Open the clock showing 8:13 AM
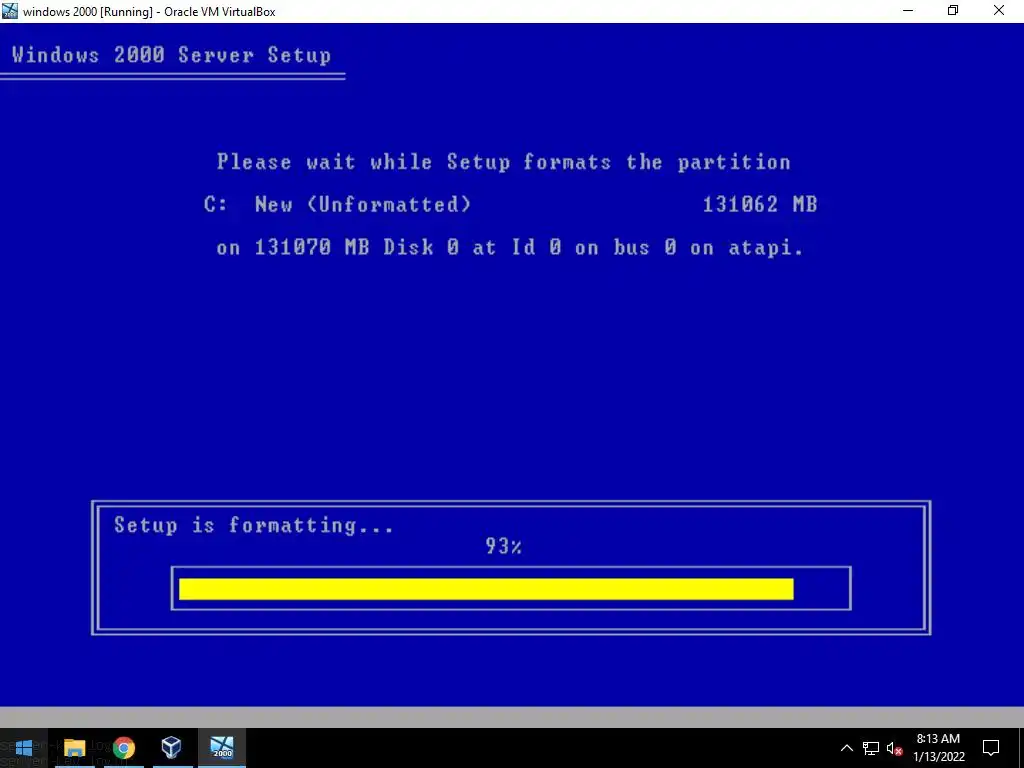Image resolution: width=1024 pixels, height=768 pixels. tap(938, 748)
